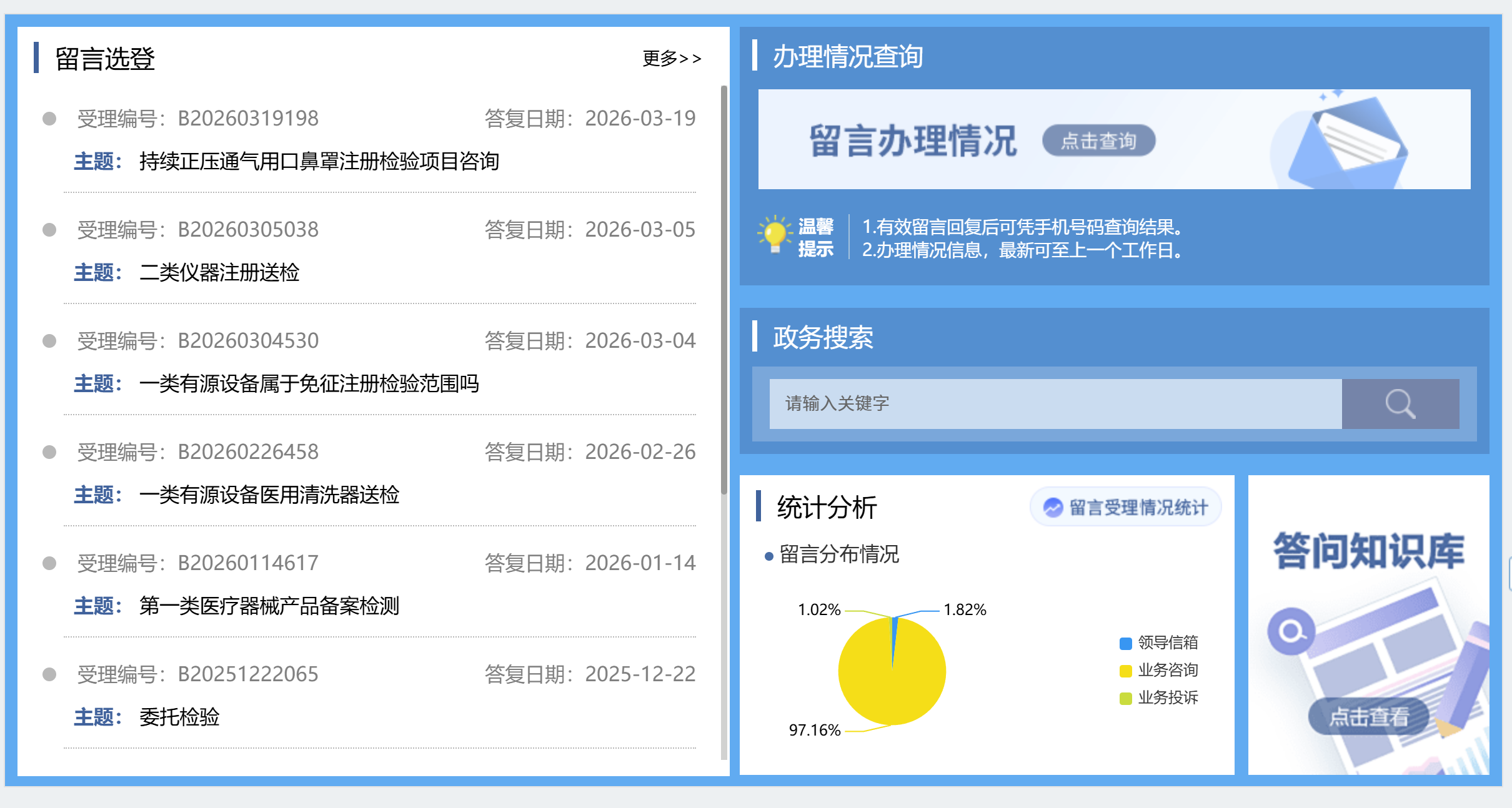1512x808 pixels.
Task: Toggle the 领导信箱 legend entry
Action: [1166, 642]
